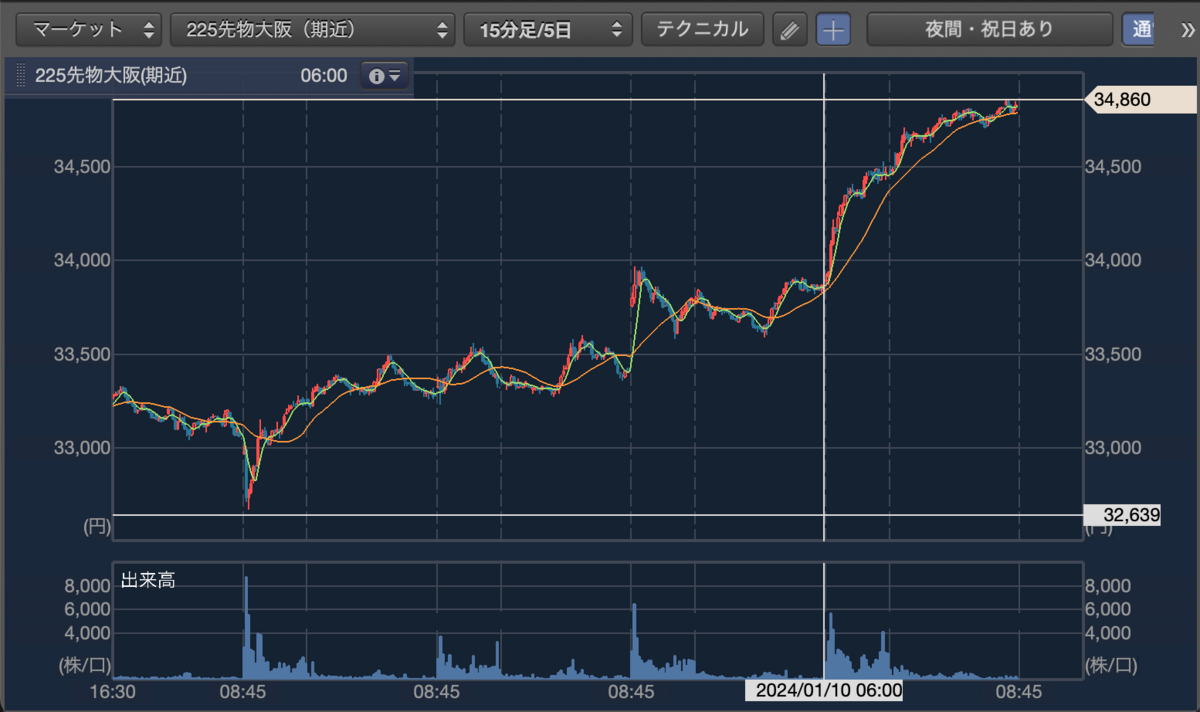
Task: Click the 16:30 time axis label
Action: pyautogui.click(x=113, y=690)
